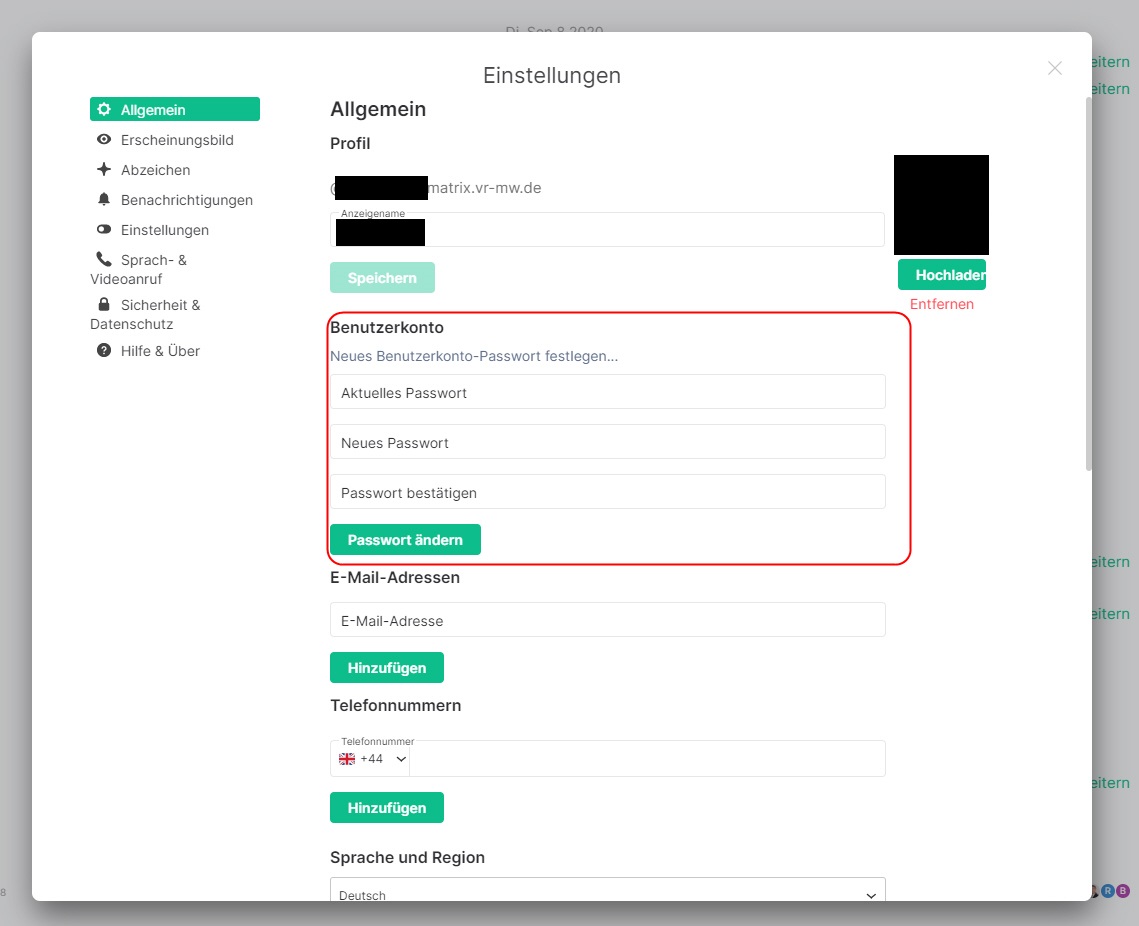Click the Einstellungen hidden-eye icon
Screen dimensions: 1139x926
pyautogui.click(x=105, y=230)
